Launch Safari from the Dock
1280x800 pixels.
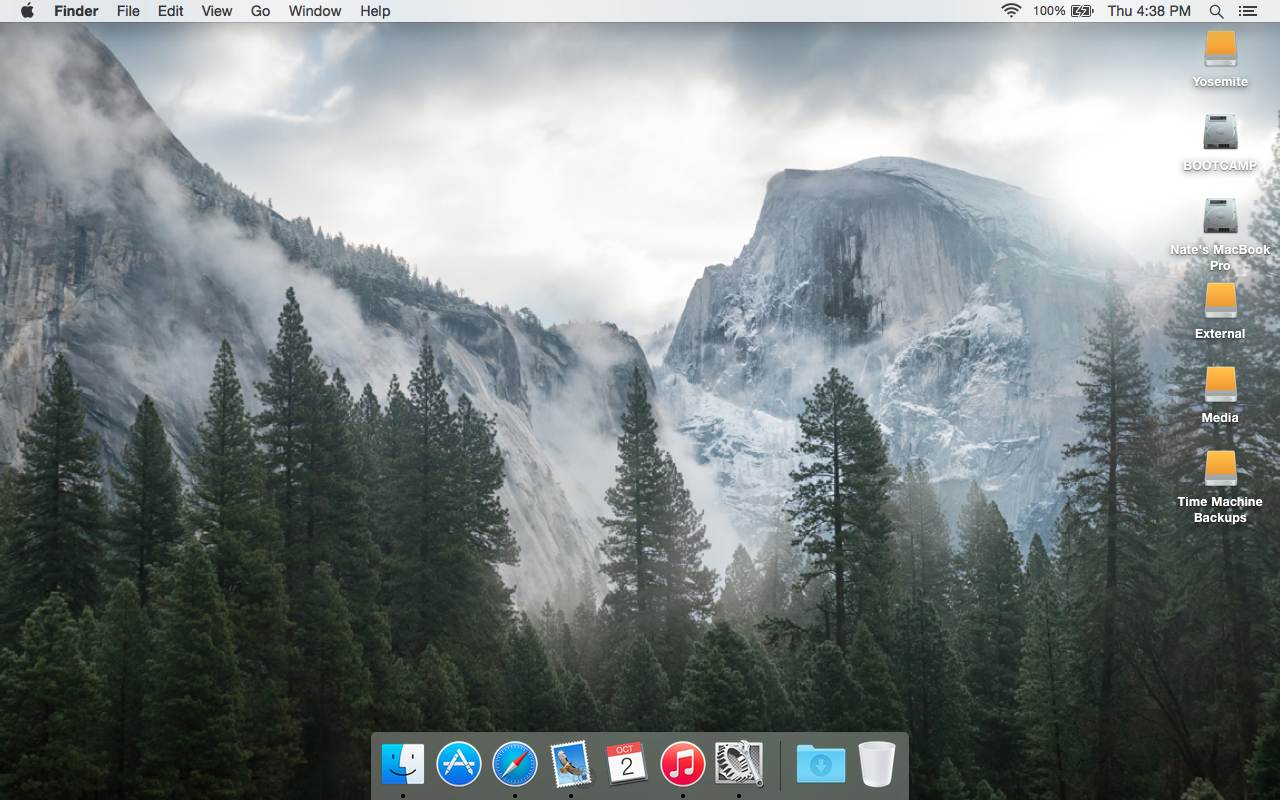[x=515, y=765]
